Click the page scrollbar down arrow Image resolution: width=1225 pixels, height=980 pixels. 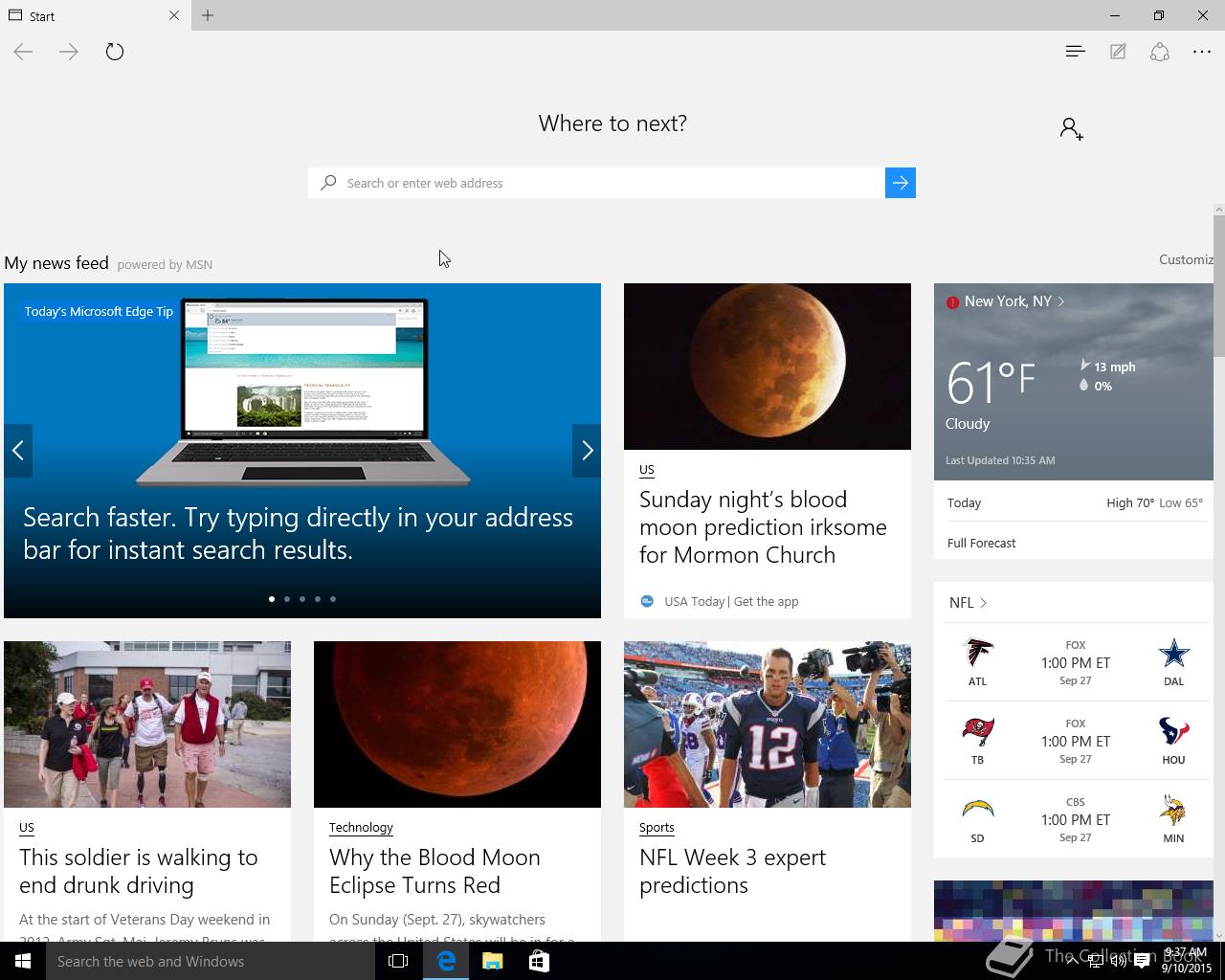pos(1219,935)
